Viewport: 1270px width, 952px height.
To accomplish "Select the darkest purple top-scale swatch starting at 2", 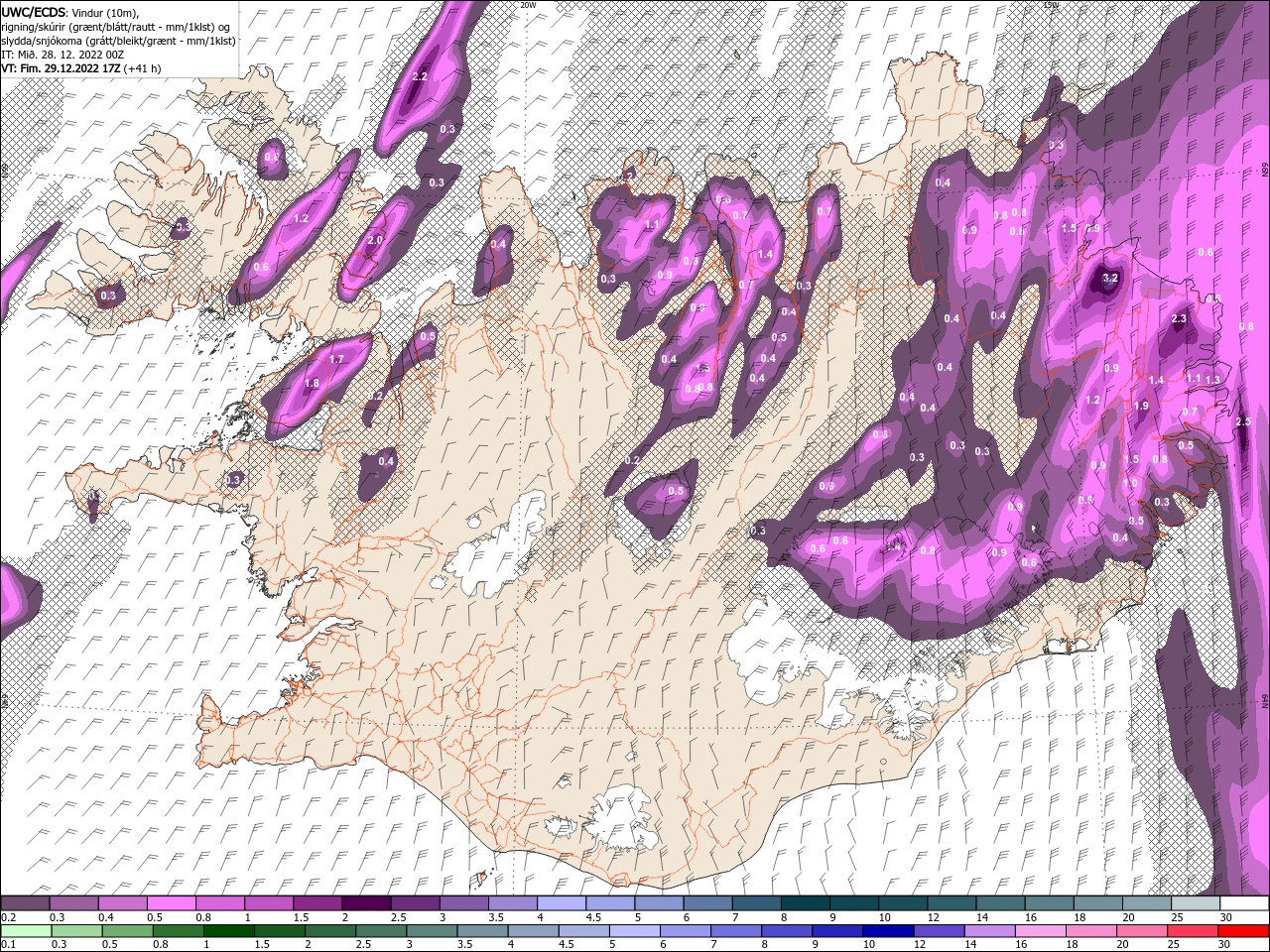I will pos(366,903).
